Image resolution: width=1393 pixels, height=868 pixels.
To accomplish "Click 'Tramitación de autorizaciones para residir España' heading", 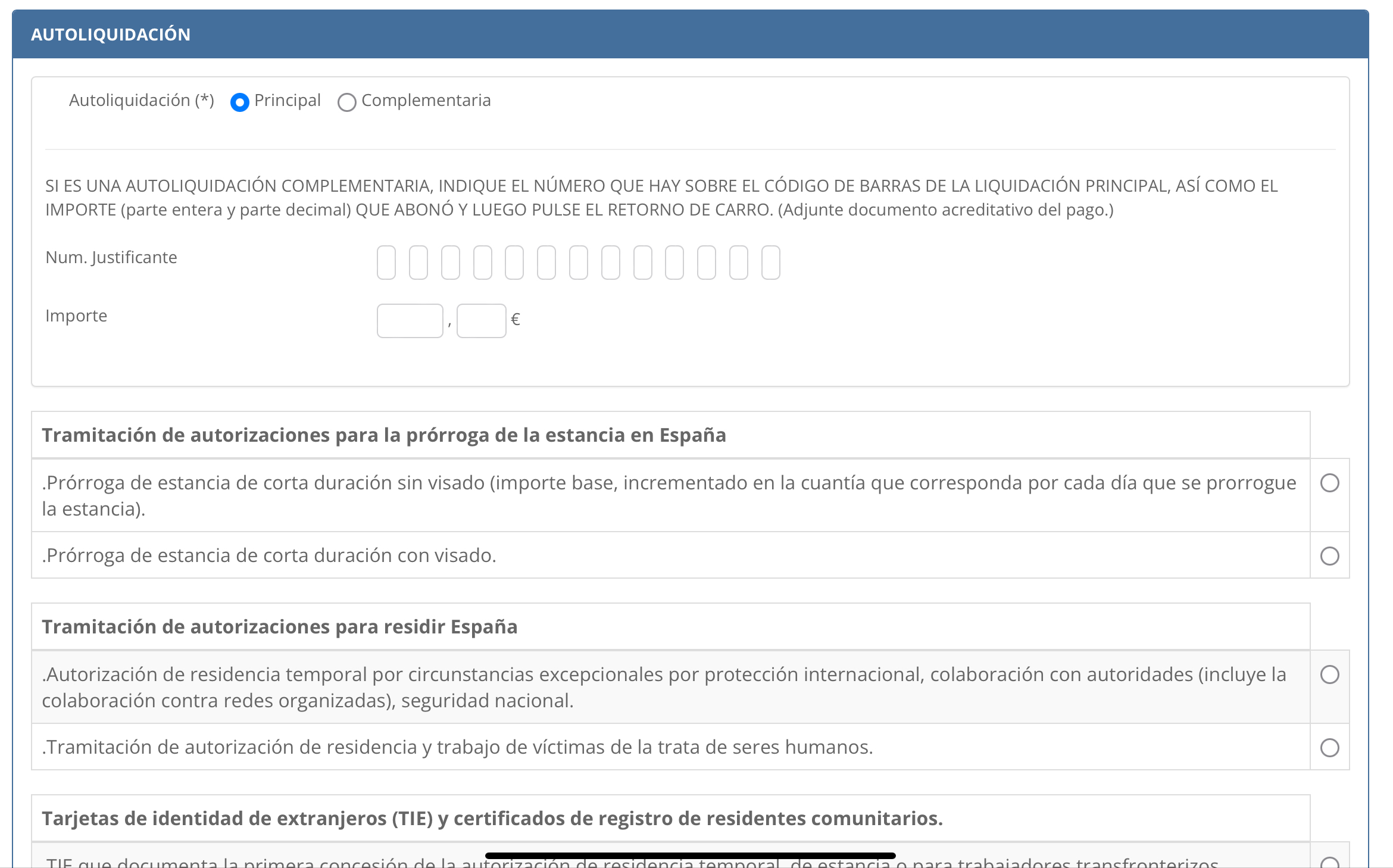I will click(279, 627).
